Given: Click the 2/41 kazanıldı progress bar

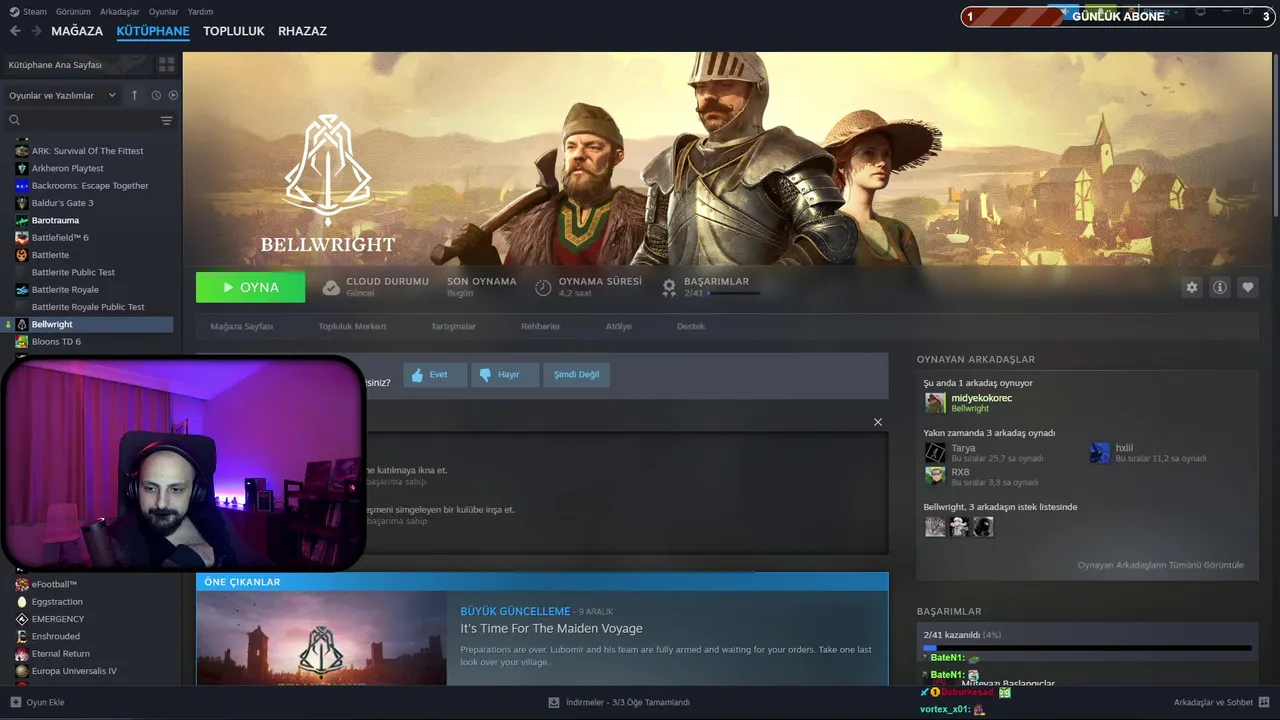Looking at the screenshot, I should pos(1087,648).
